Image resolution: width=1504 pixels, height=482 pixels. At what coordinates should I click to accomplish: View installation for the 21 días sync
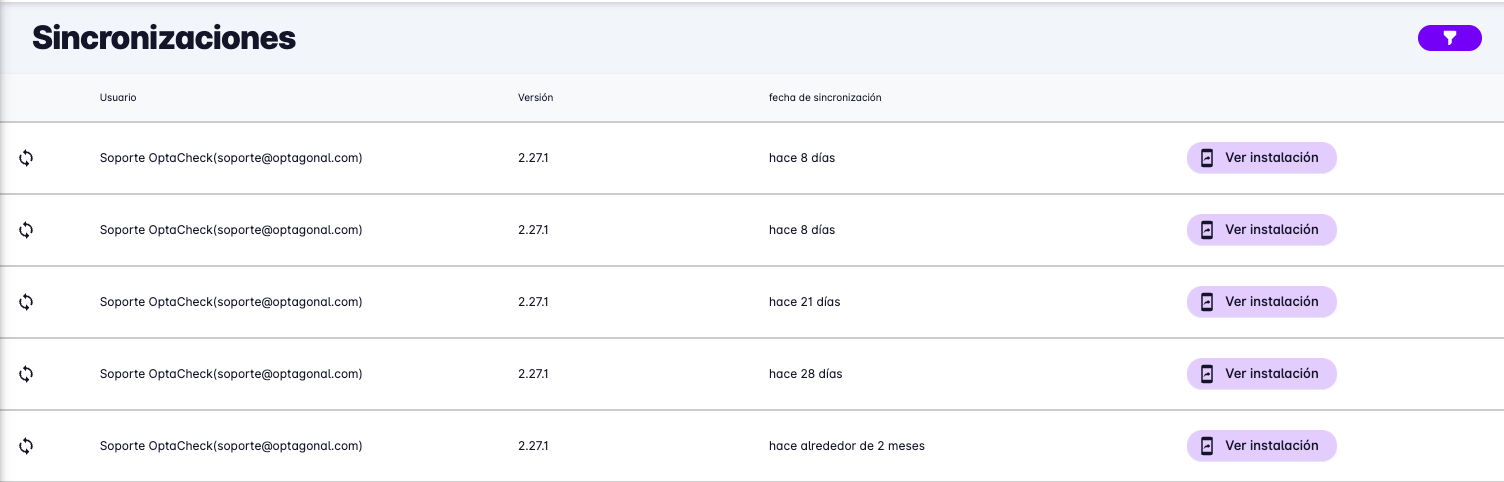[1261, 302]
